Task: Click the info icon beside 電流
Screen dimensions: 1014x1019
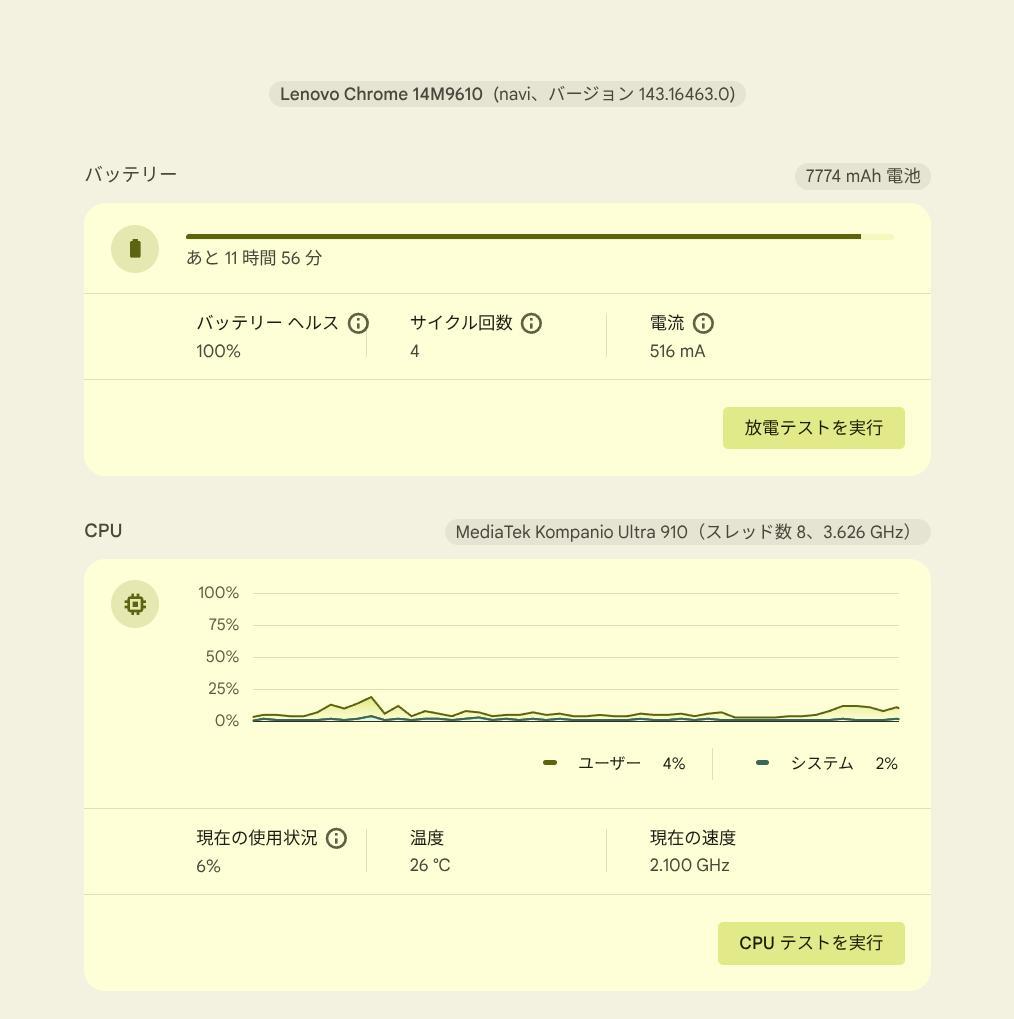Action: click(x=703, y=323)
